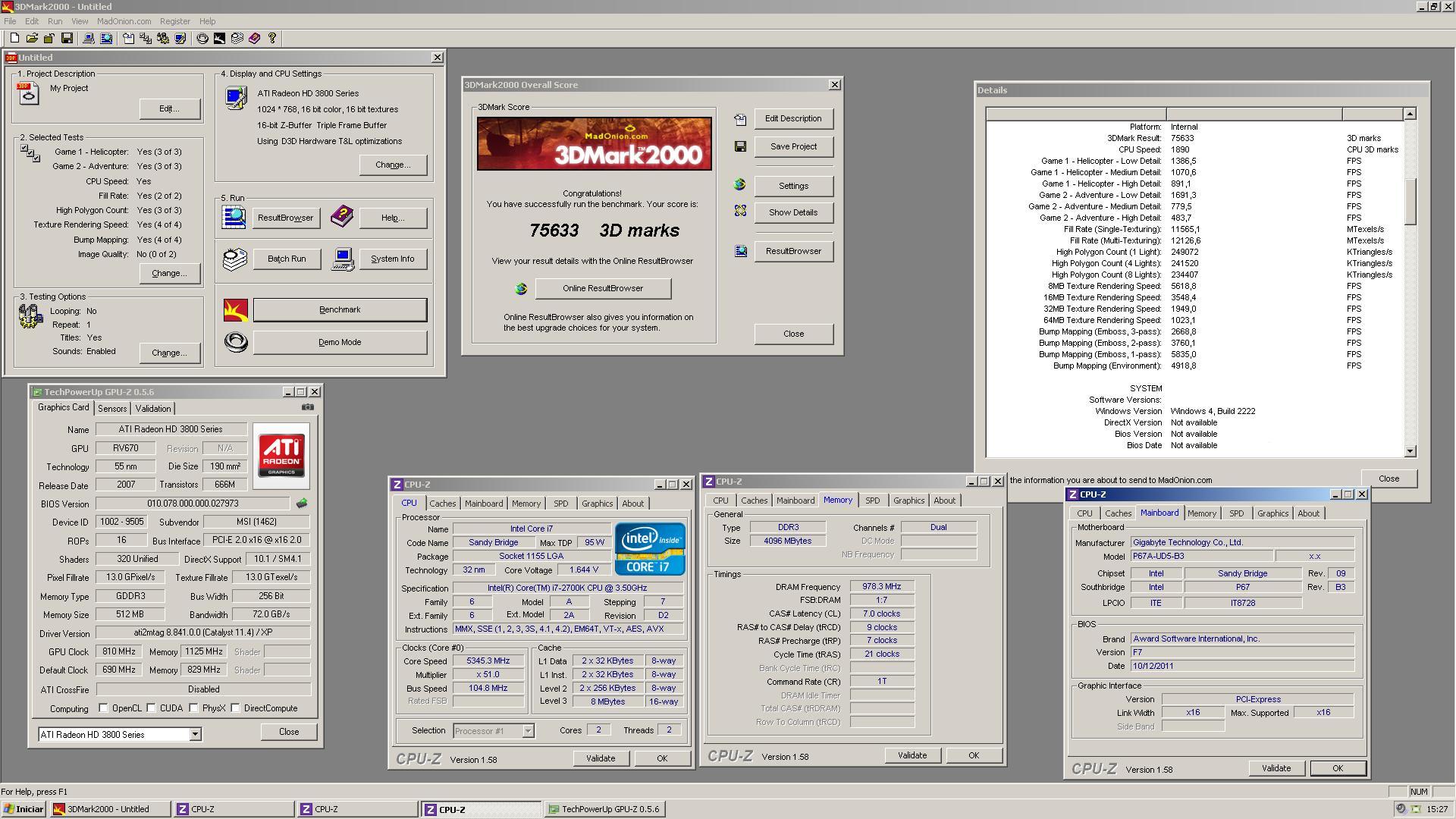Click the question mark About toolbar icon
The image size is (1456, 819).
click(x=272, y=38)
